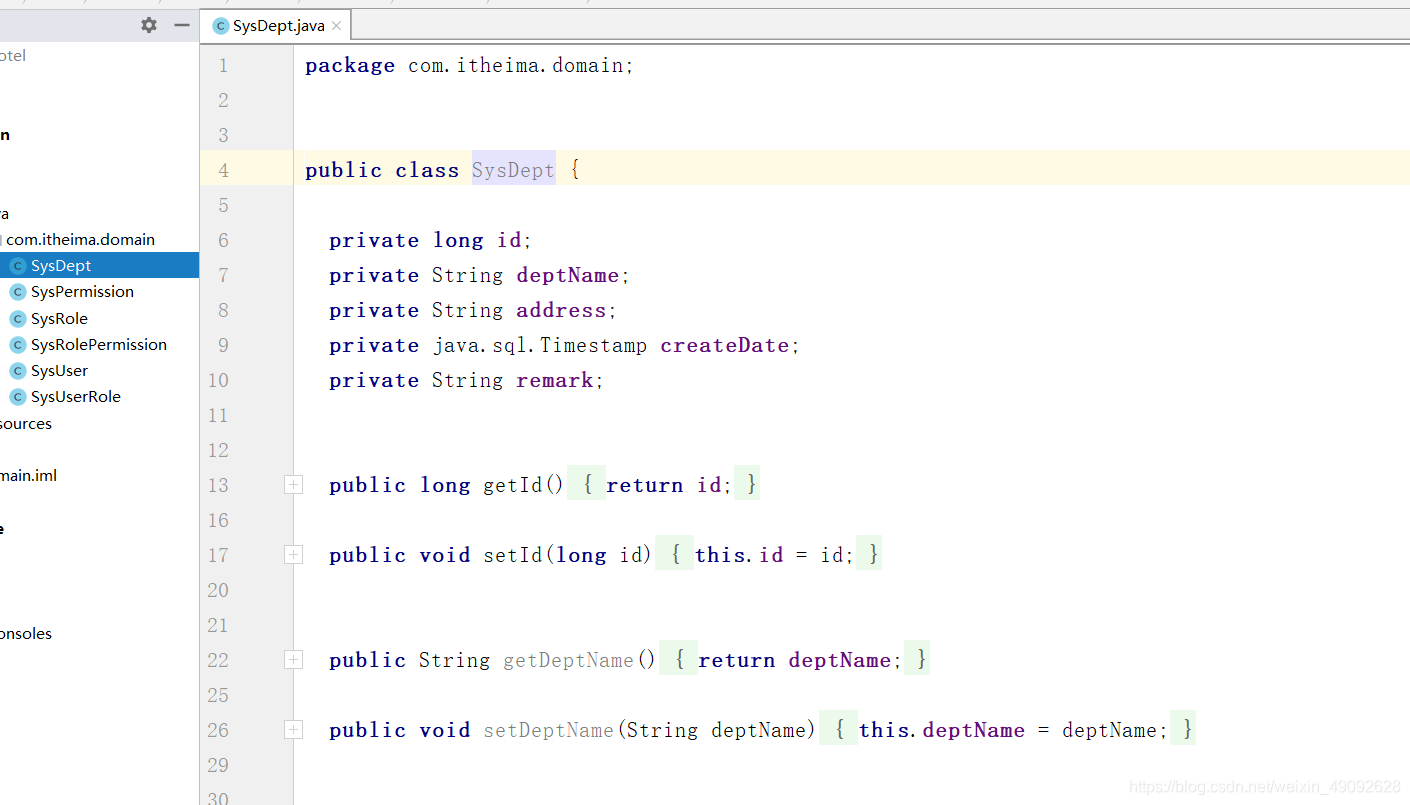
Task: Click setDeptName method name in code
Action: 548,730
